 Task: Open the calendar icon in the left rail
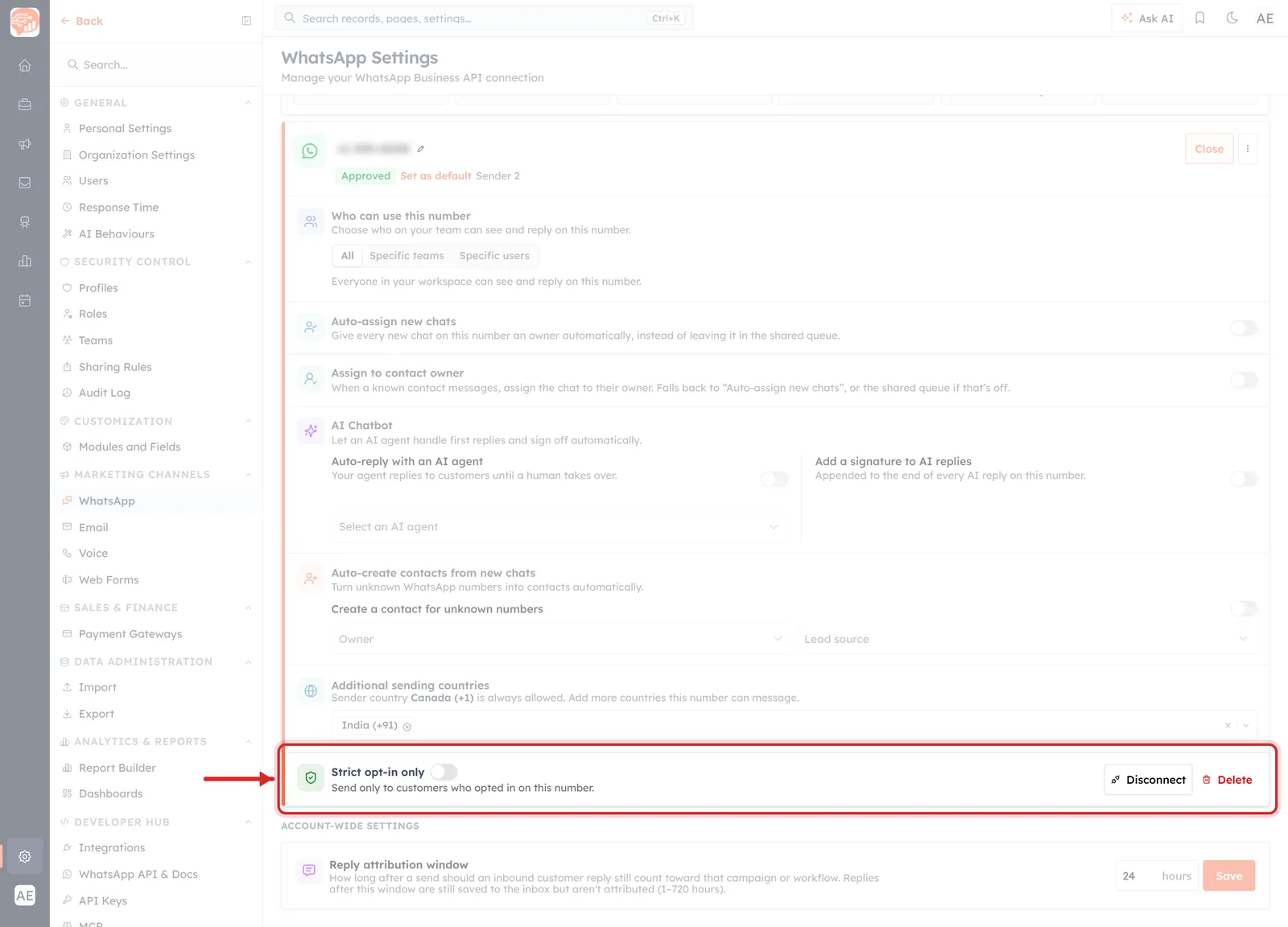click(25, 300)
